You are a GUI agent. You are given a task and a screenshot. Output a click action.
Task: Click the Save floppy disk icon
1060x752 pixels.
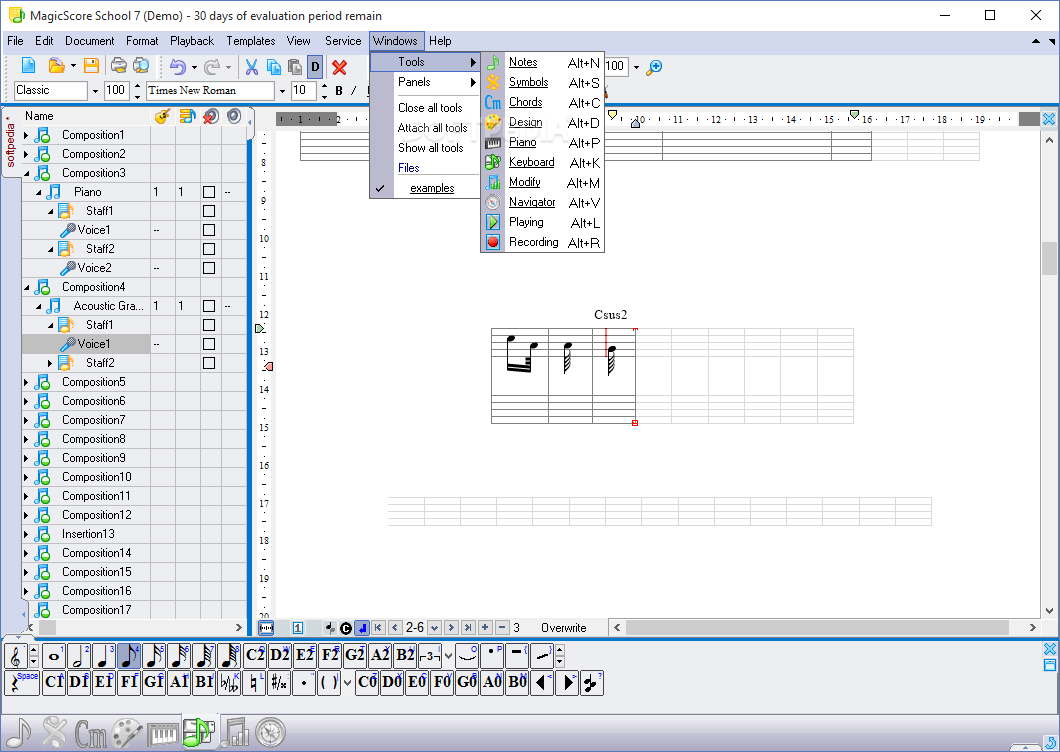(91, 66)
